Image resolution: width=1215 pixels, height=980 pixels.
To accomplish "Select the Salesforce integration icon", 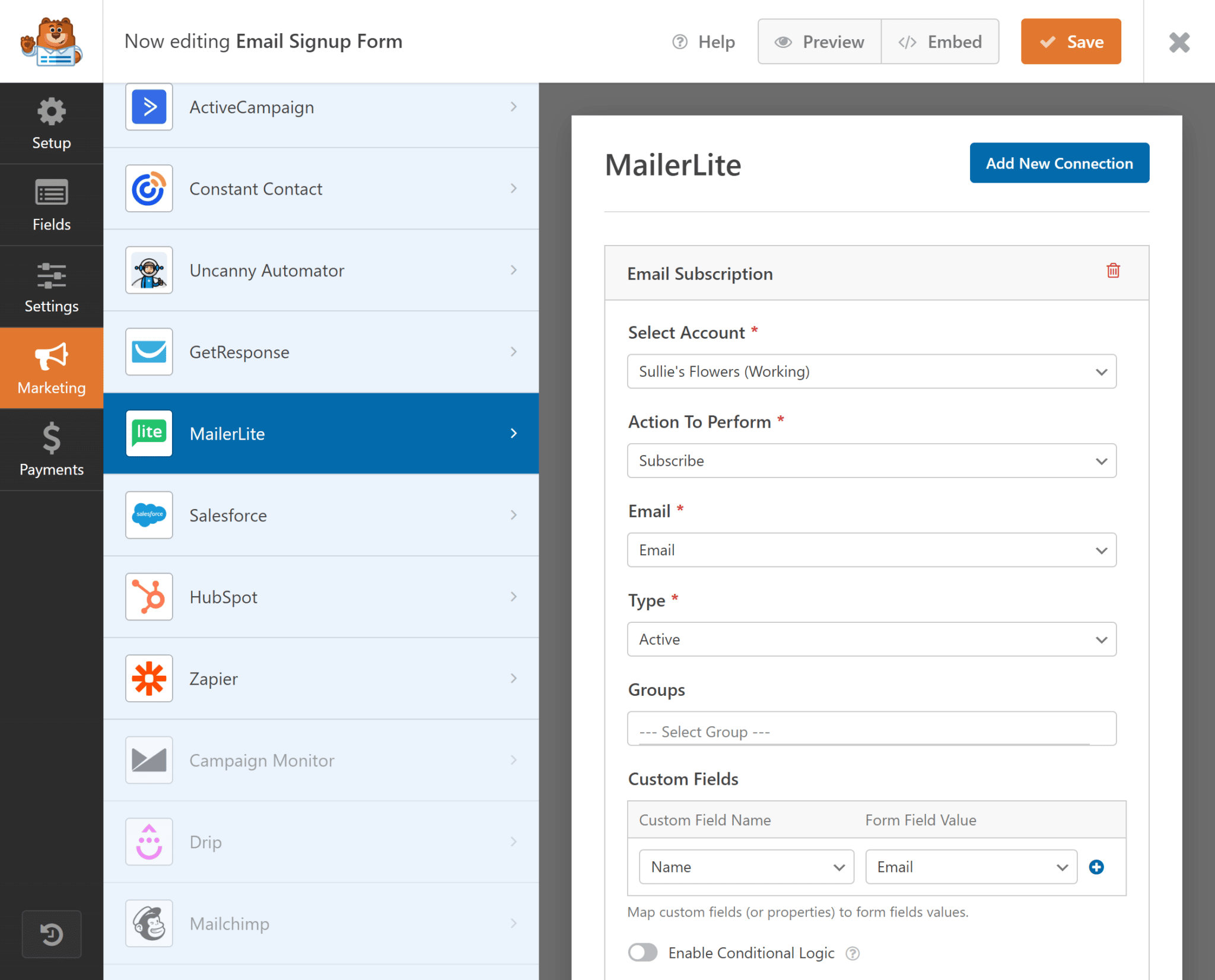I will click(x=148, y=515).
